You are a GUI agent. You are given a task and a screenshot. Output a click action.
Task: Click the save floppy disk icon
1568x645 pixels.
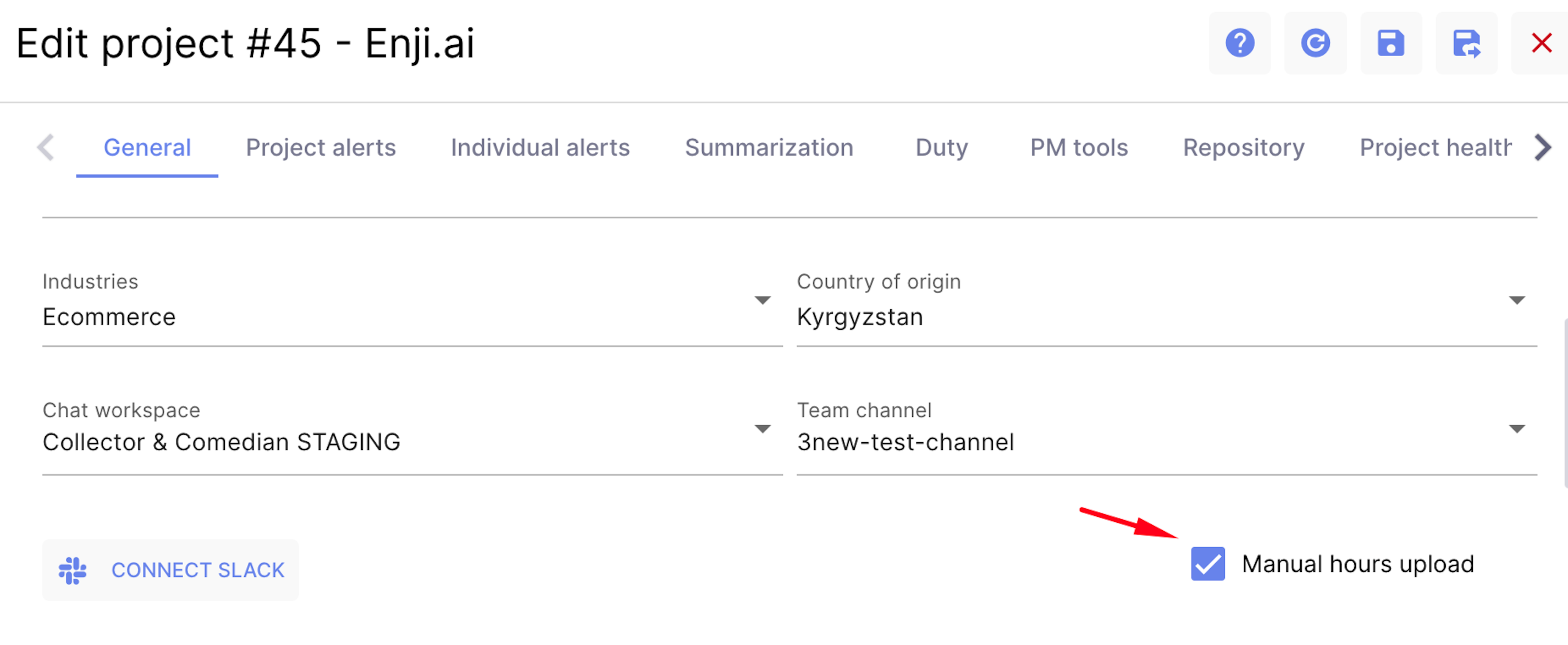1391,43
